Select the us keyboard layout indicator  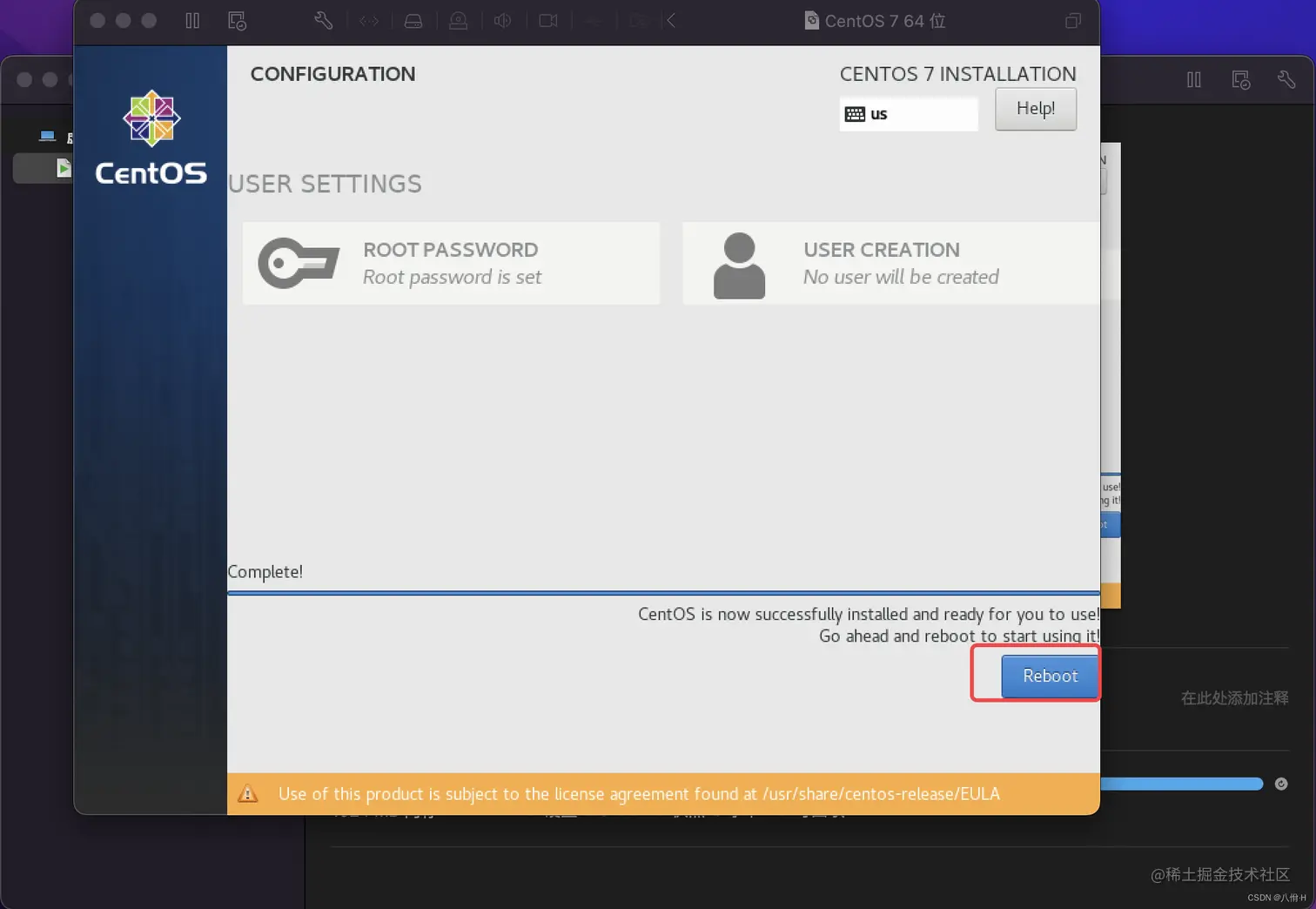pos(909,114)
